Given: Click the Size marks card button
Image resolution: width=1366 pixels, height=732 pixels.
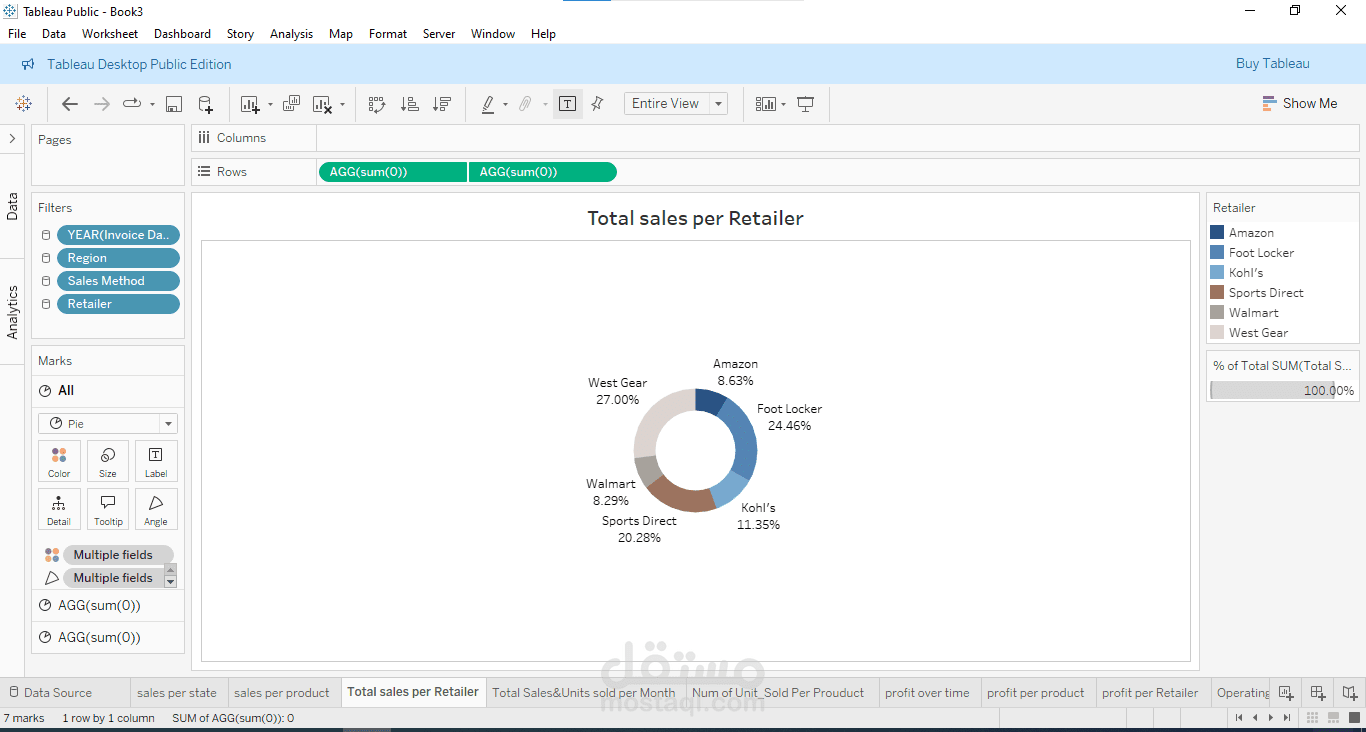Looking at the screenshot, I should click(108, 461).
